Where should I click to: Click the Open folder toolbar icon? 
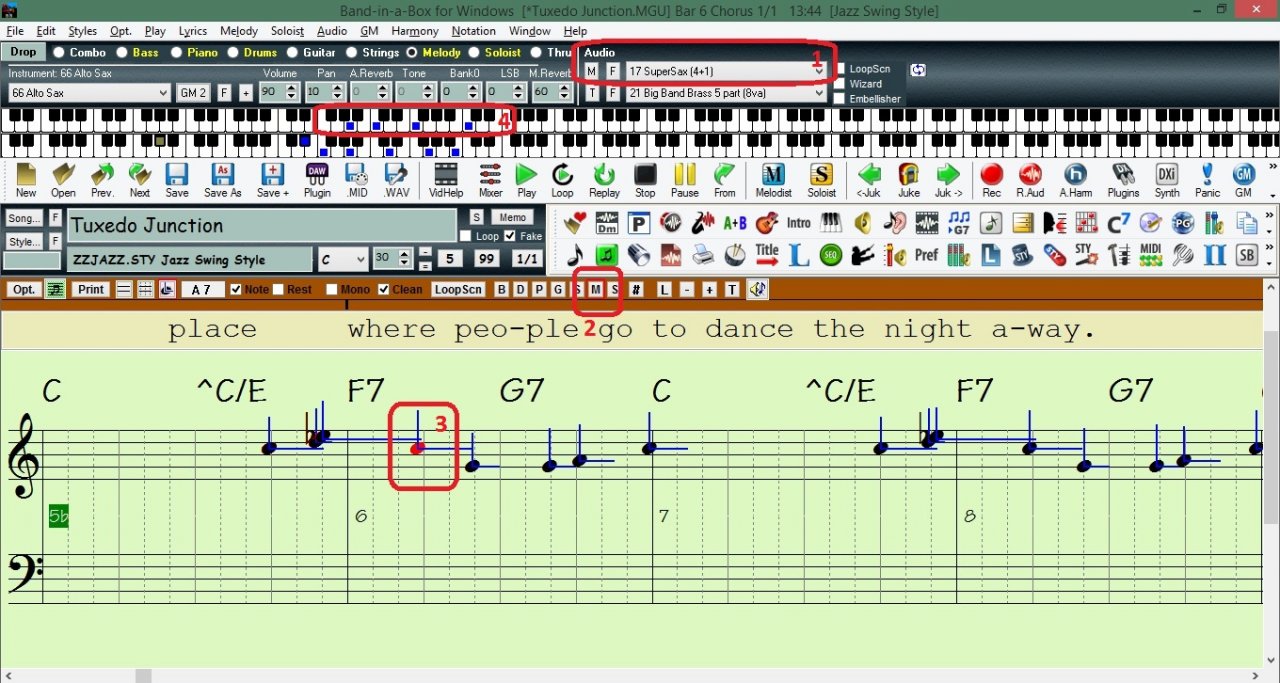63,180
